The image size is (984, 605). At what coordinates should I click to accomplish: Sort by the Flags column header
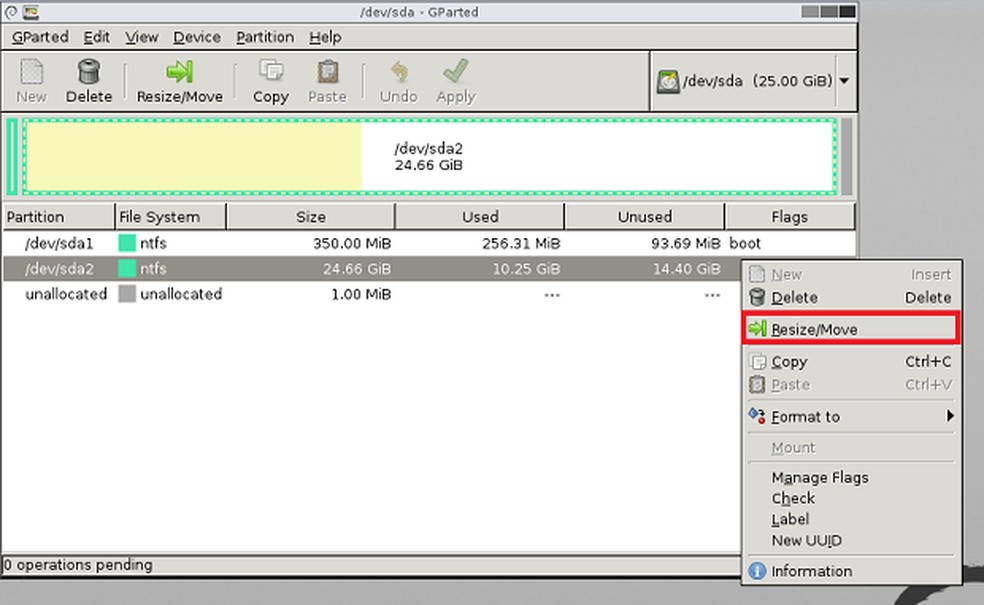coord(789,217)
